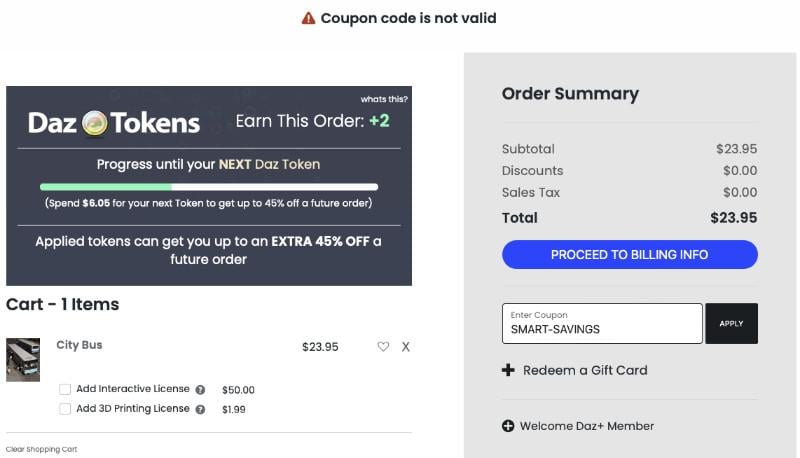Screen dimensions: 800x458
Task: Tick the Add 3D Printing License checkbox
Action: click(x=65, y=409)
